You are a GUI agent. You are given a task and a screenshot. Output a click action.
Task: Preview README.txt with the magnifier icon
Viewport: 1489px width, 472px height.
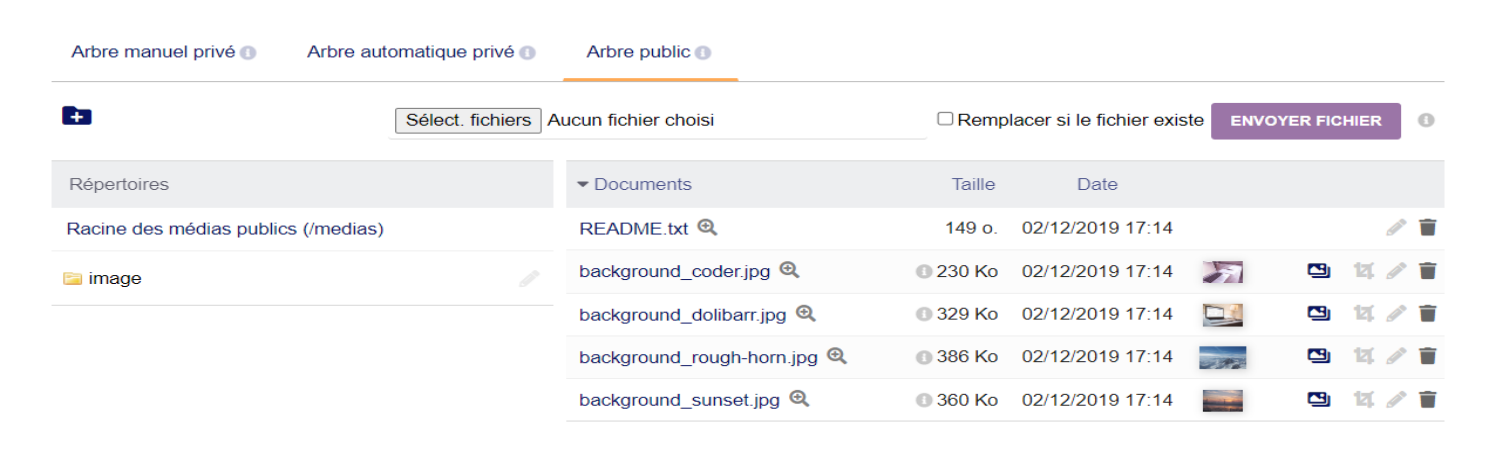707,227
